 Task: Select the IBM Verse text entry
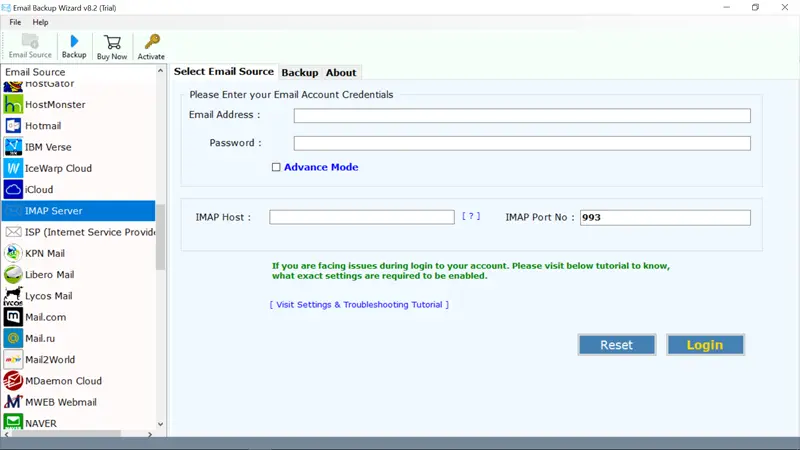(48, 147)
